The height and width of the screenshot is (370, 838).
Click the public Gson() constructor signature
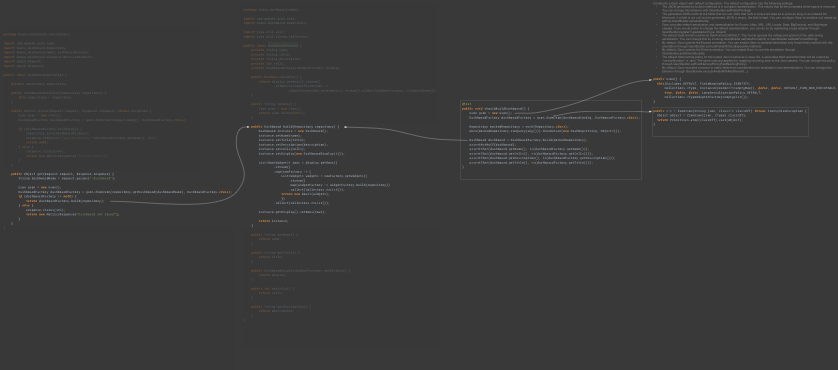tap(667, 79)
